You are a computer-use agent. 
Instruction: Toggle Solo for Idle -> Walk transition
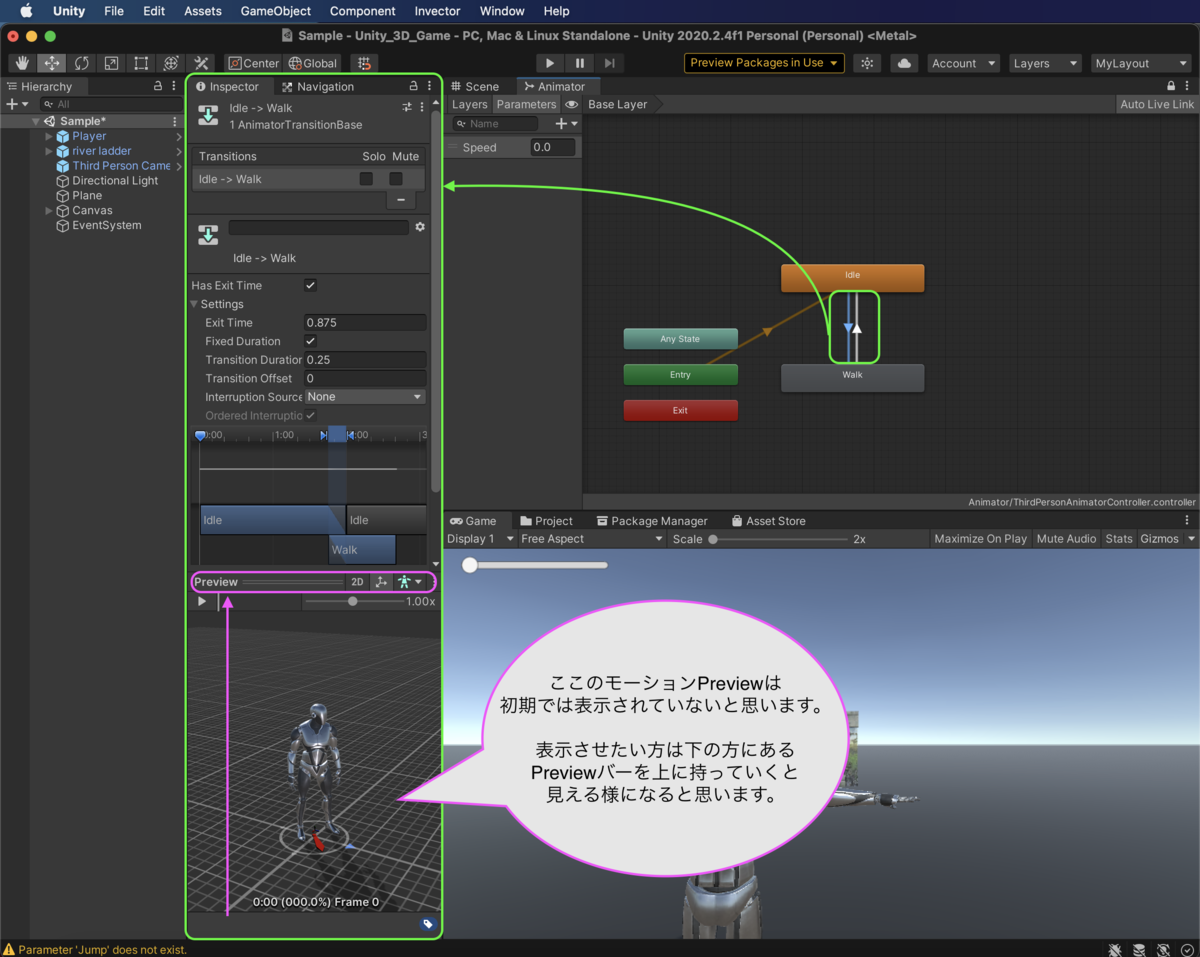tap(366, 179)
